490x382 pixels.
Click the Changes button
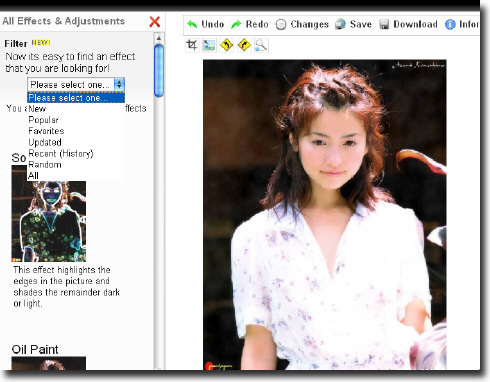coord(302,24)
